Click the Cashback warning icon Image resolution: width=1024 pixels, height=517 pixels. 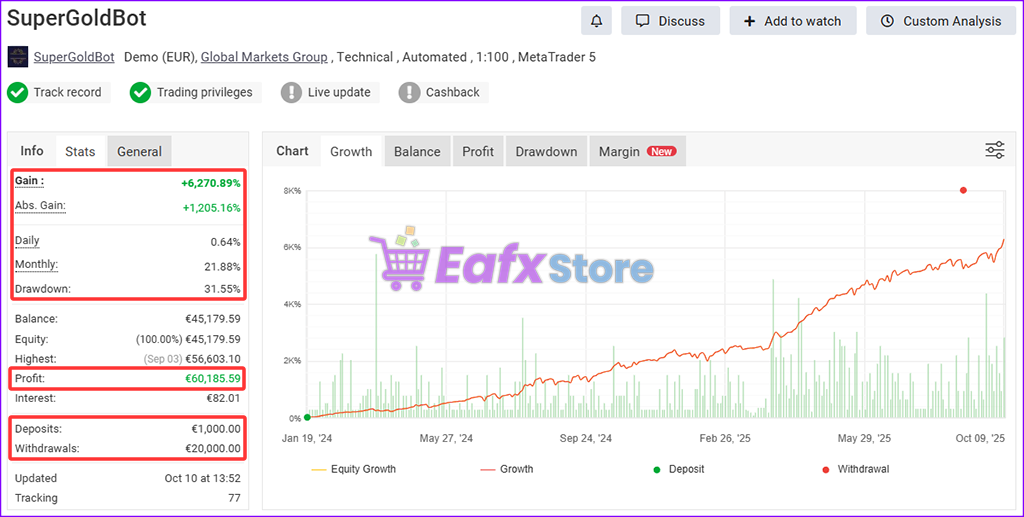pos(409,92)
